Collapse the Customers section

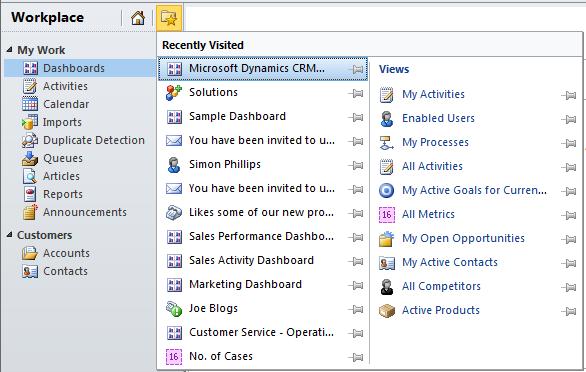point(10,235)
